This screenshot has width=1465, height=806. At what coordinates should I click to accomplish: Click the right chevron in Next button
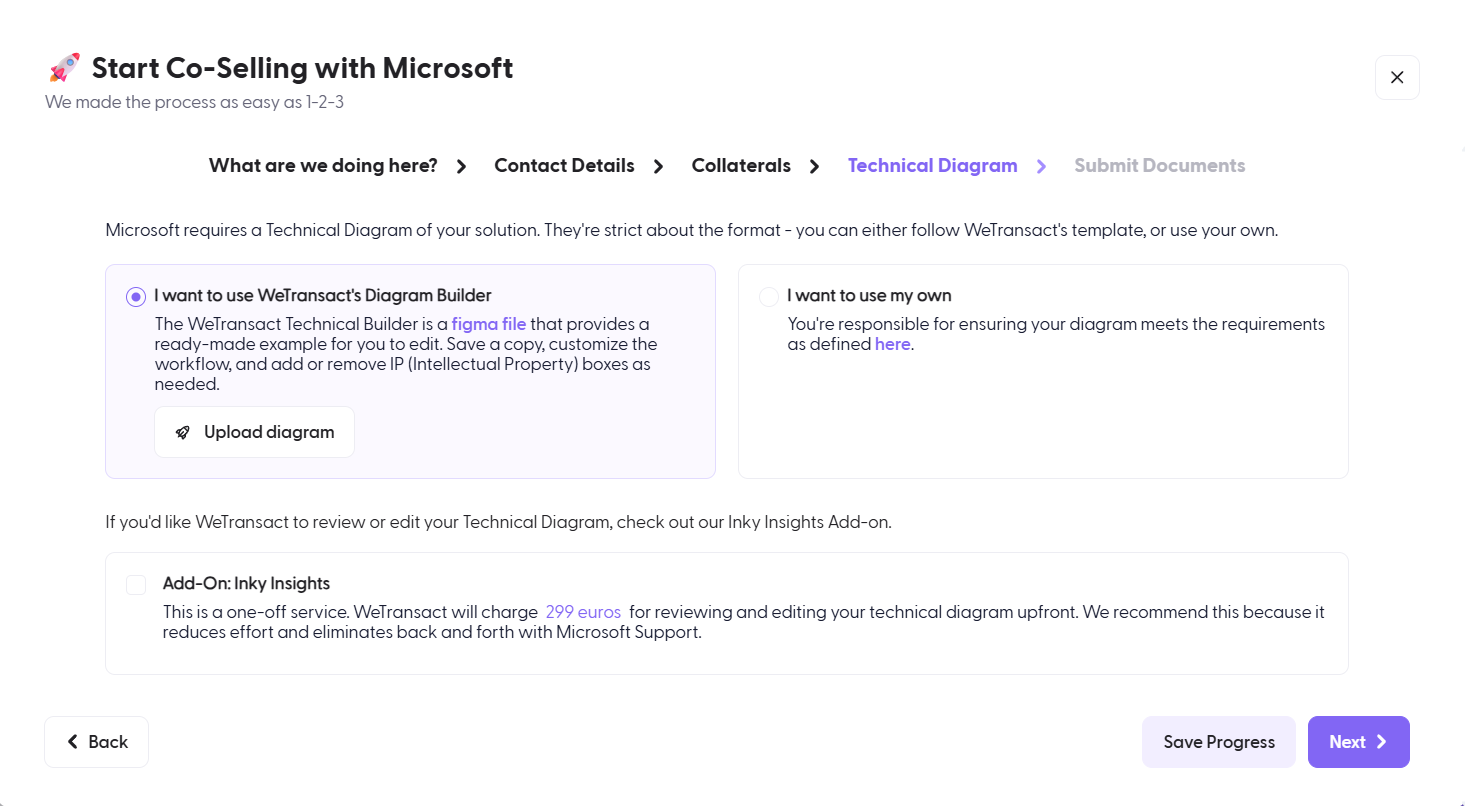pos(1382,742)
